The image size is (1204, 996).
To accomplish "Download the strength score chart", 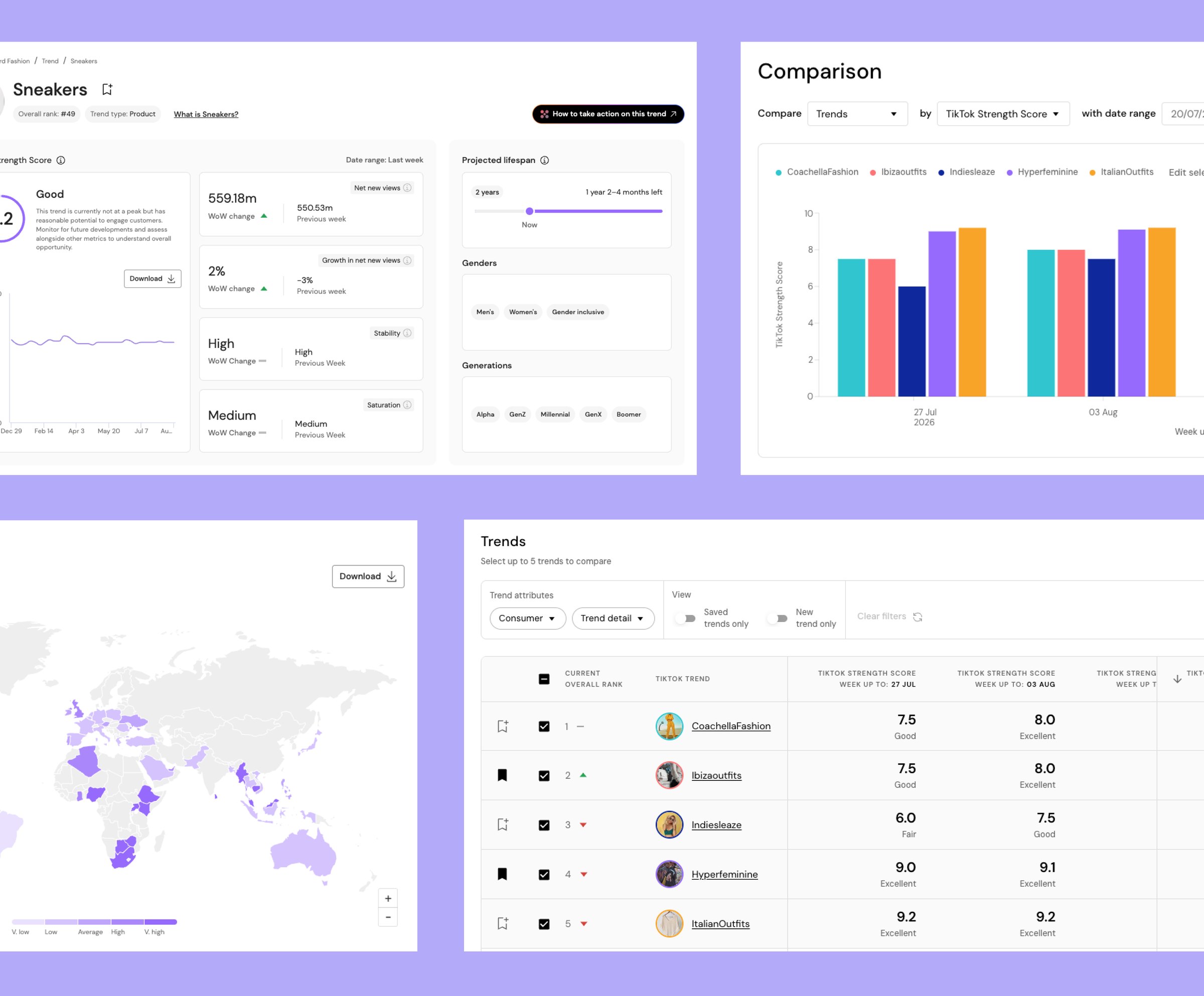I will (x=153, y=278).
